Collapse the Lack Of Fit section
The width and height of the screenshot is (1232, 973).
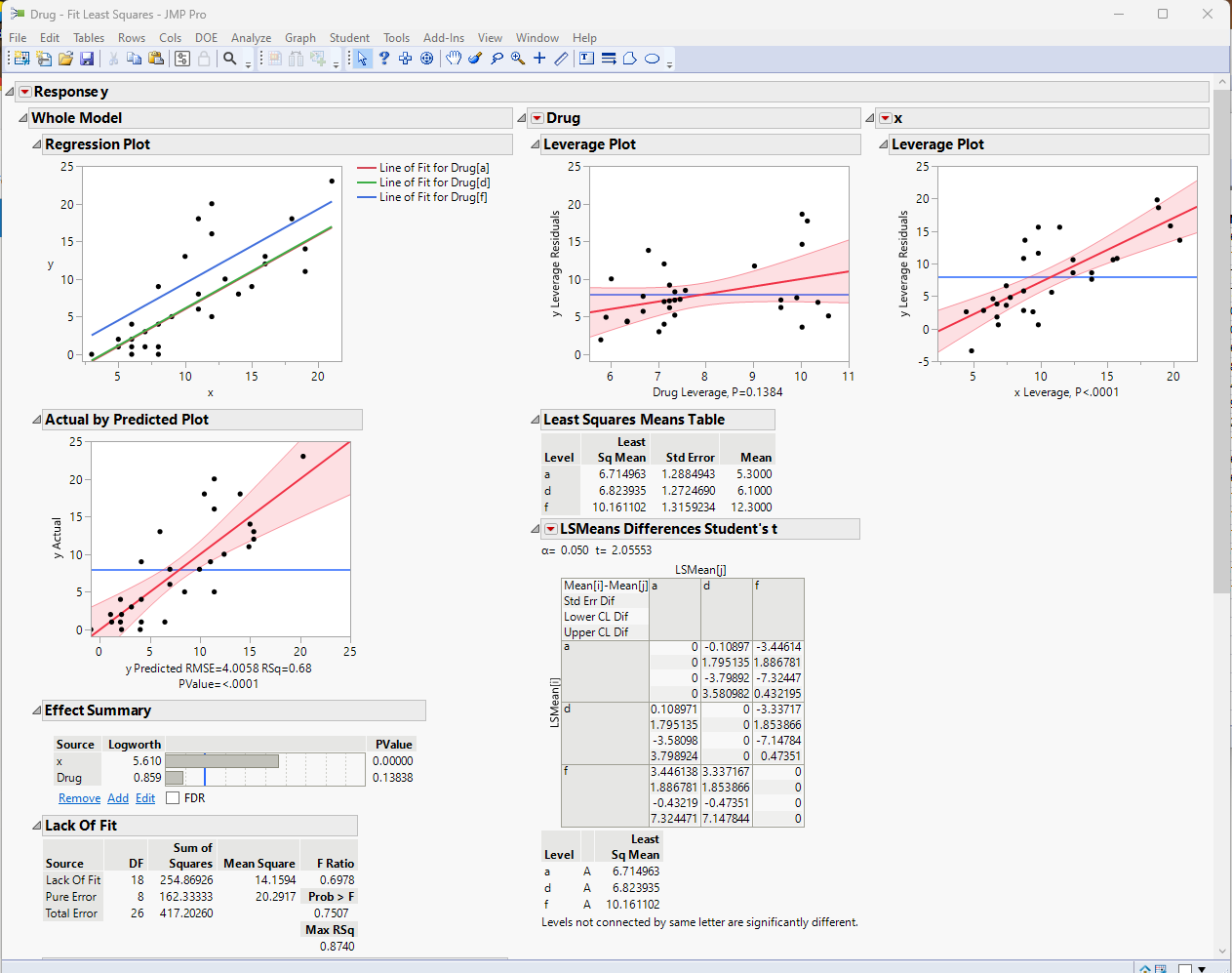[36, 825]
